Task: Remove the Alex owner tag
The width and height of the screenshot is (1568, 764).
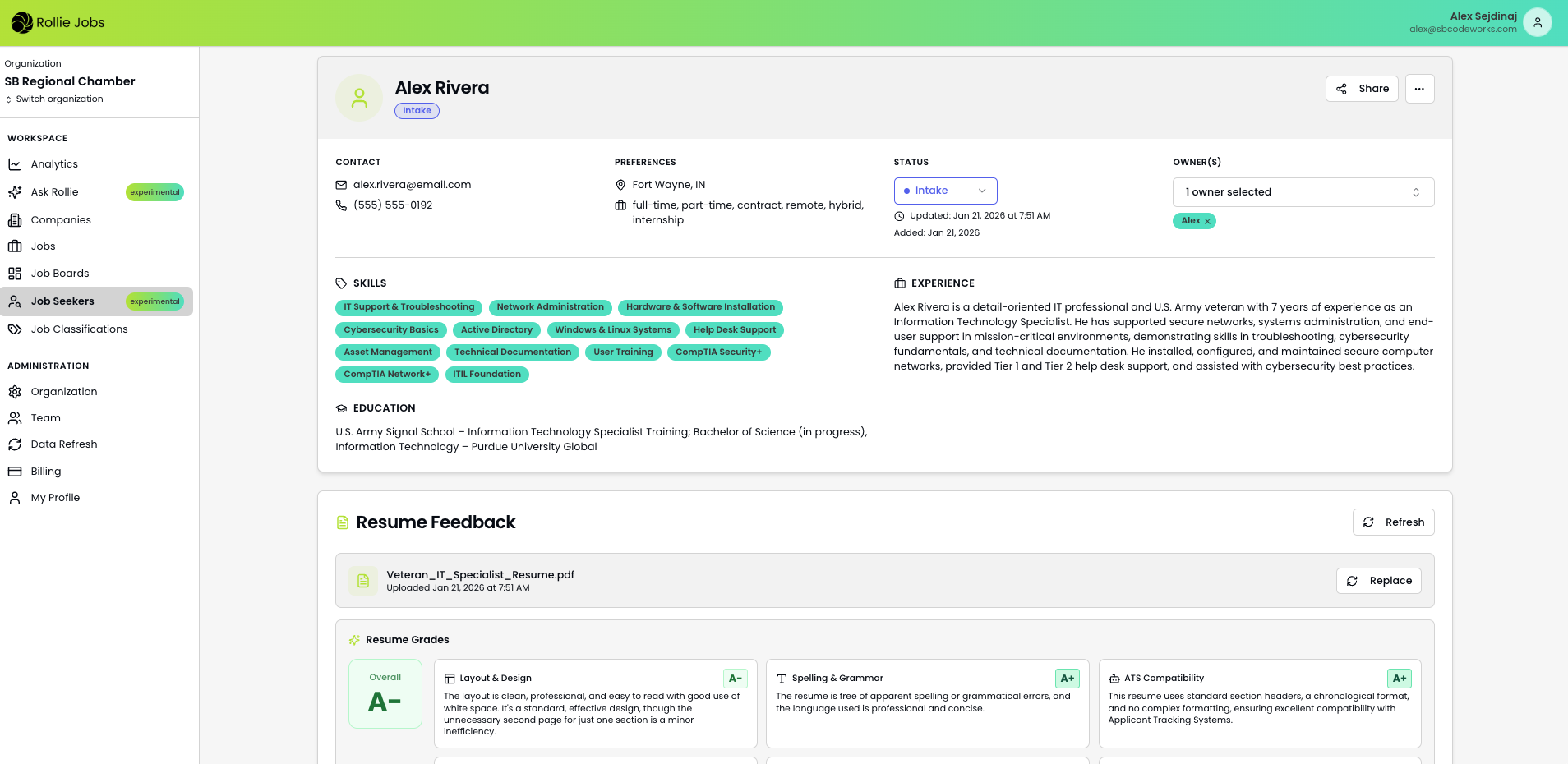Action: [1207, 220]
